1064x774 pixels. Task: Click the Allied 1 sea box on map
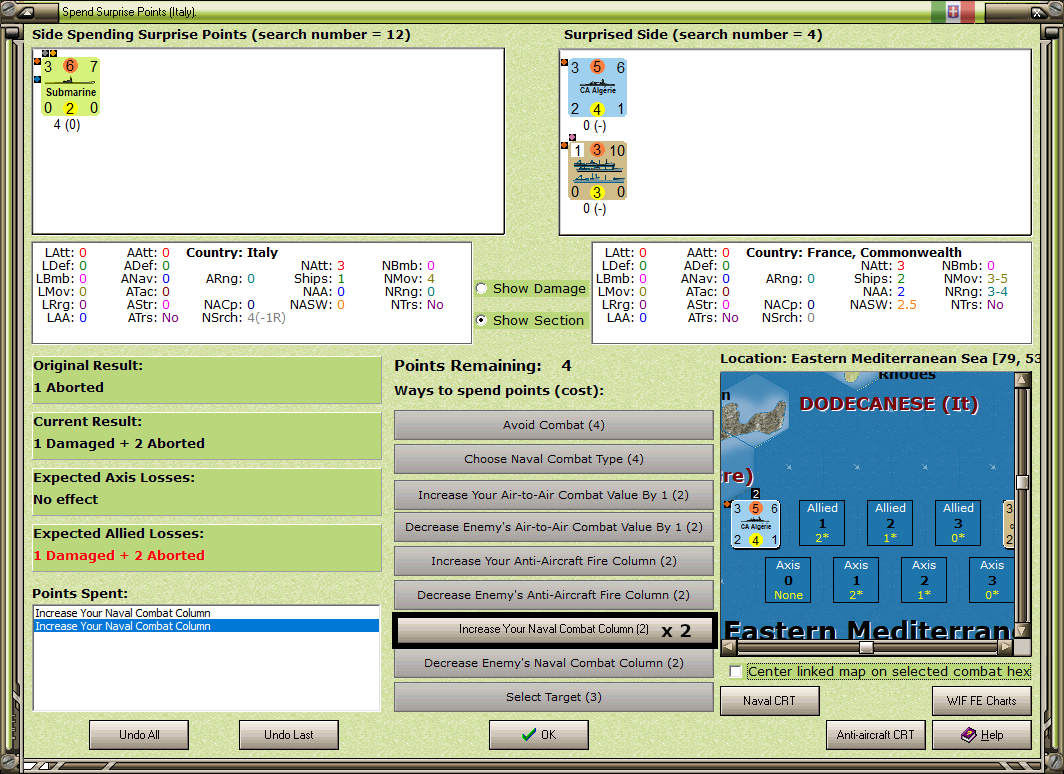pos(822,523)
